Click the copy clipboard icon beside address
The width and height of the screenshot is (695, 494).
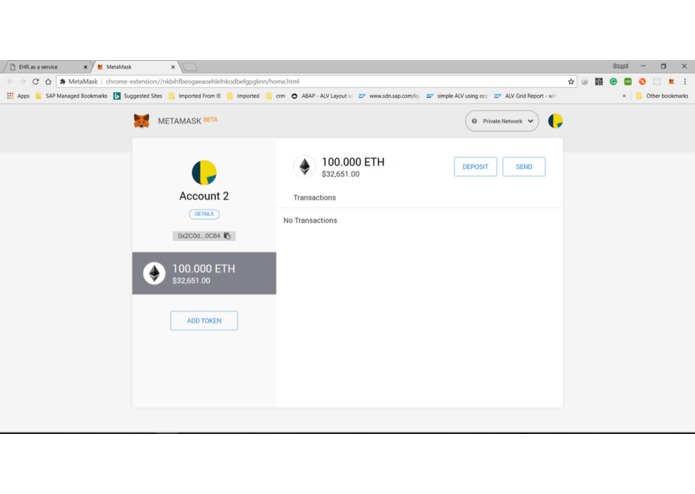[x=227, y=236]
